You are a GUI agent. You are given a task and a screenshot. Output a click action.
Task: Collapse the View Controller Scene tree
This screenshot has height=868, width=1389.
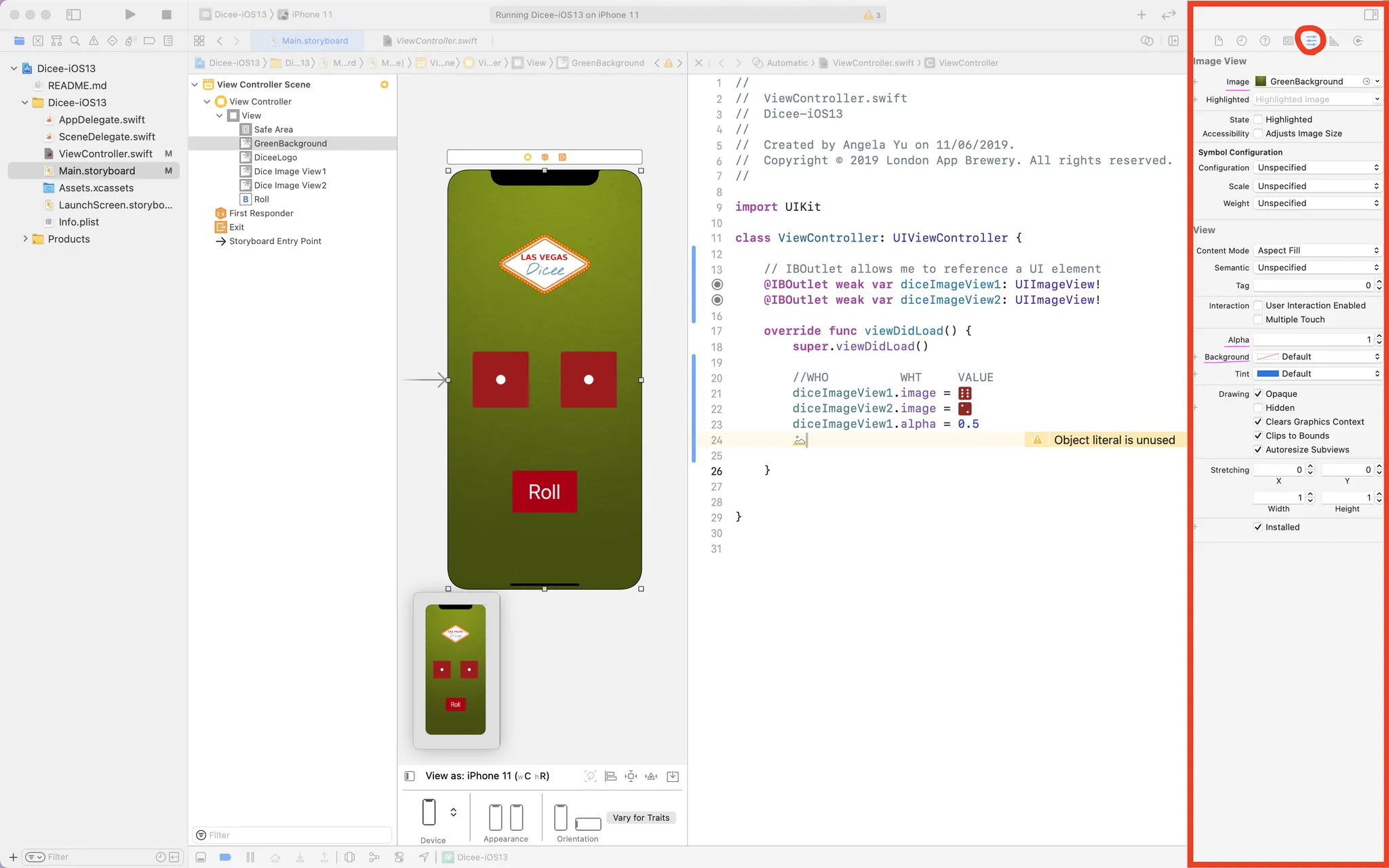[195, 85]
